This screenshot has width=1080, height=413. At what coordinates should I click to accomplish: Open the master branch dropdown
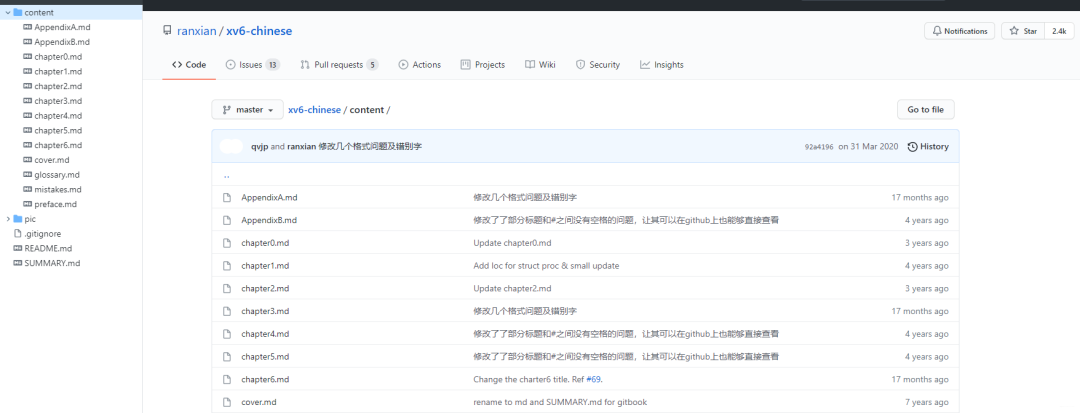coord(247,110)
